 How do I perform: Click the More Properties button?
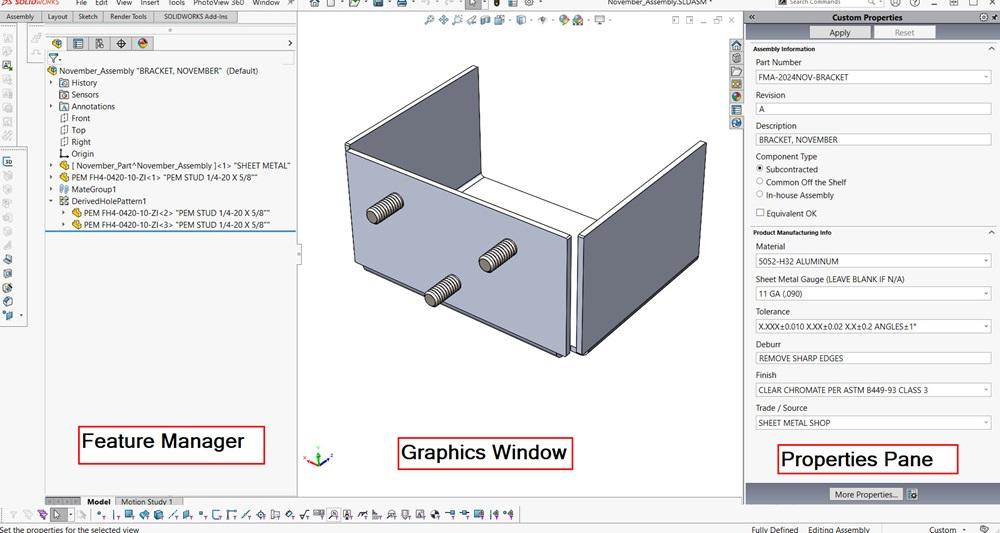click(x=866, y=494)
